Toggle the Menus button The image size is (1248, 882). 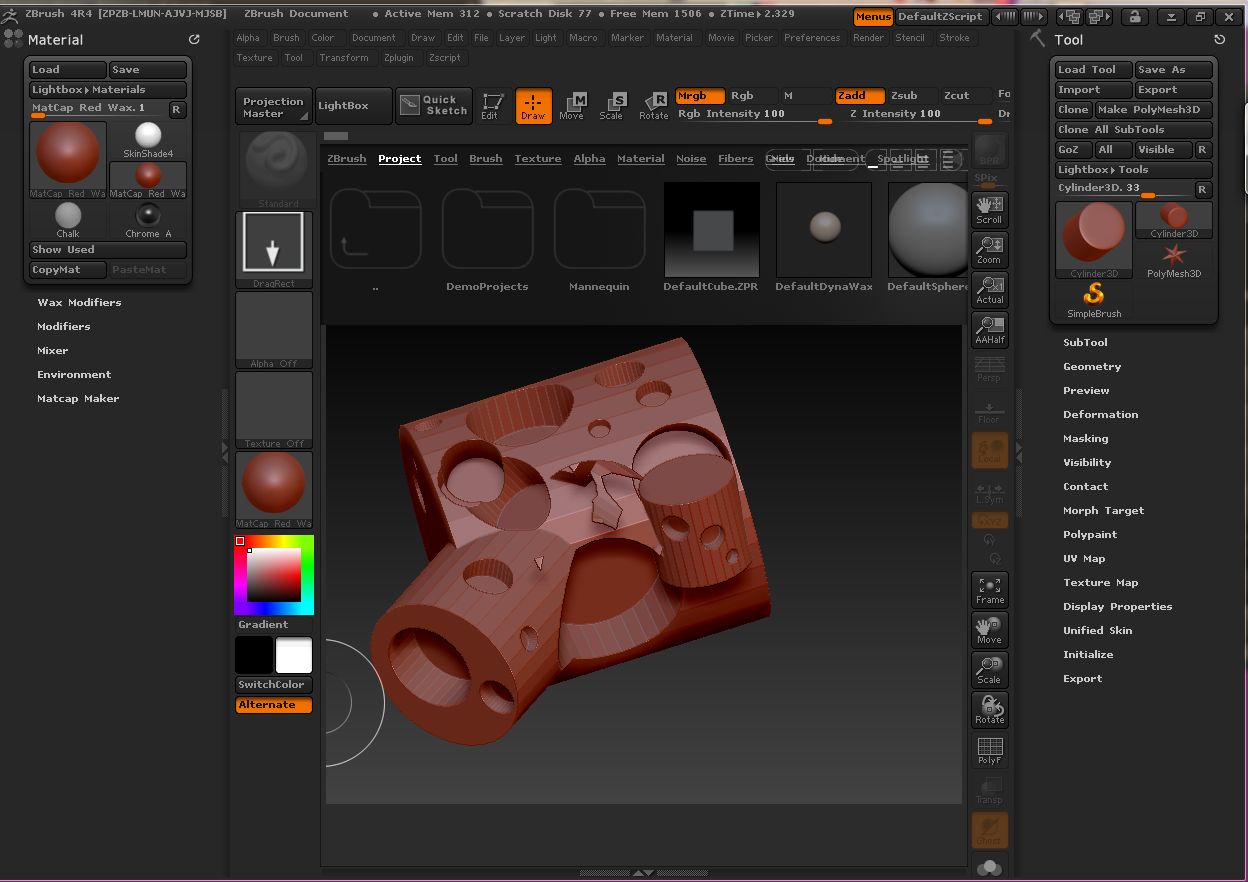click(x=873, y=17)
